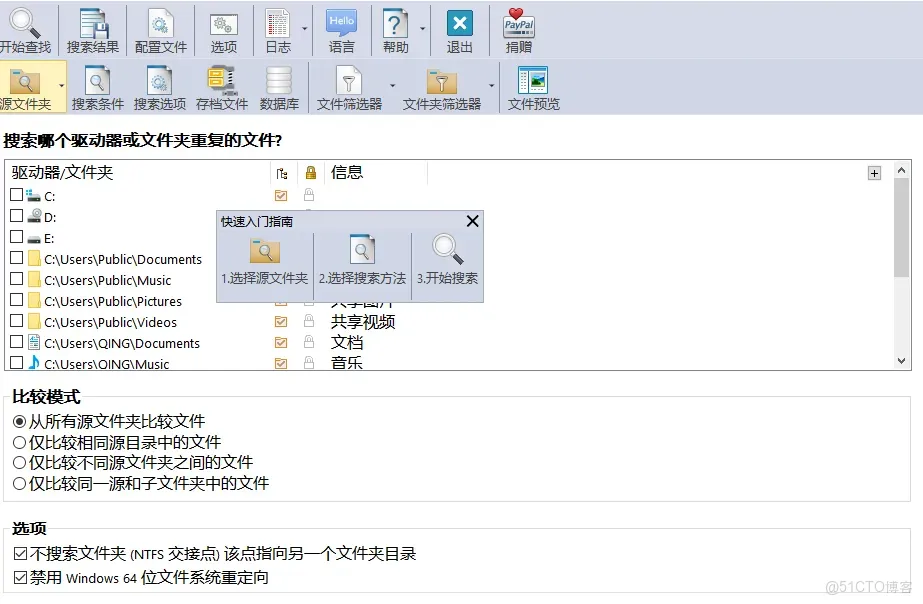This screenshot has width=923, height=604.
Task: Check the C: drive checkbox
Action: pos(17,195)
